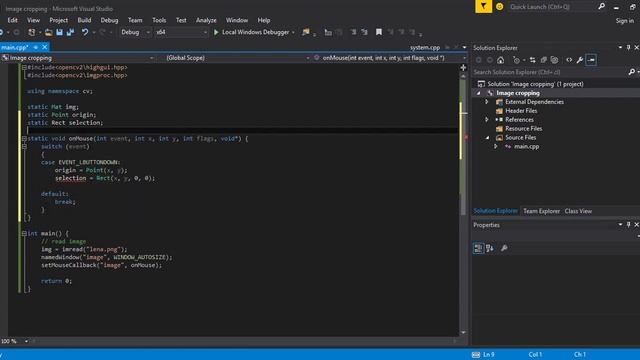Click the Quick Launch magnifier icon

click(602, 6)
